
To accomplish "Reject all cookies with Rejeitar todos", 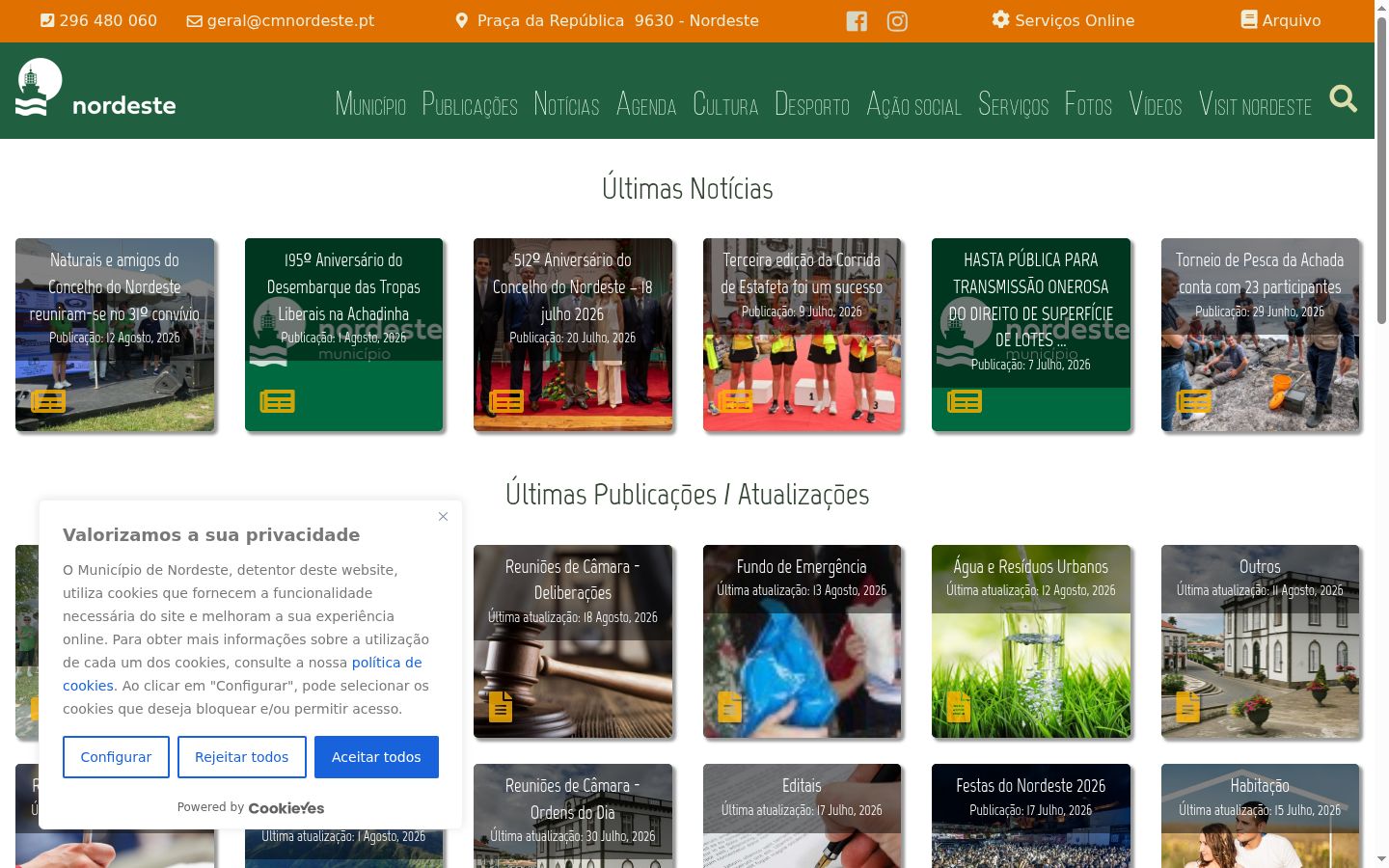I will coord(242,757).
